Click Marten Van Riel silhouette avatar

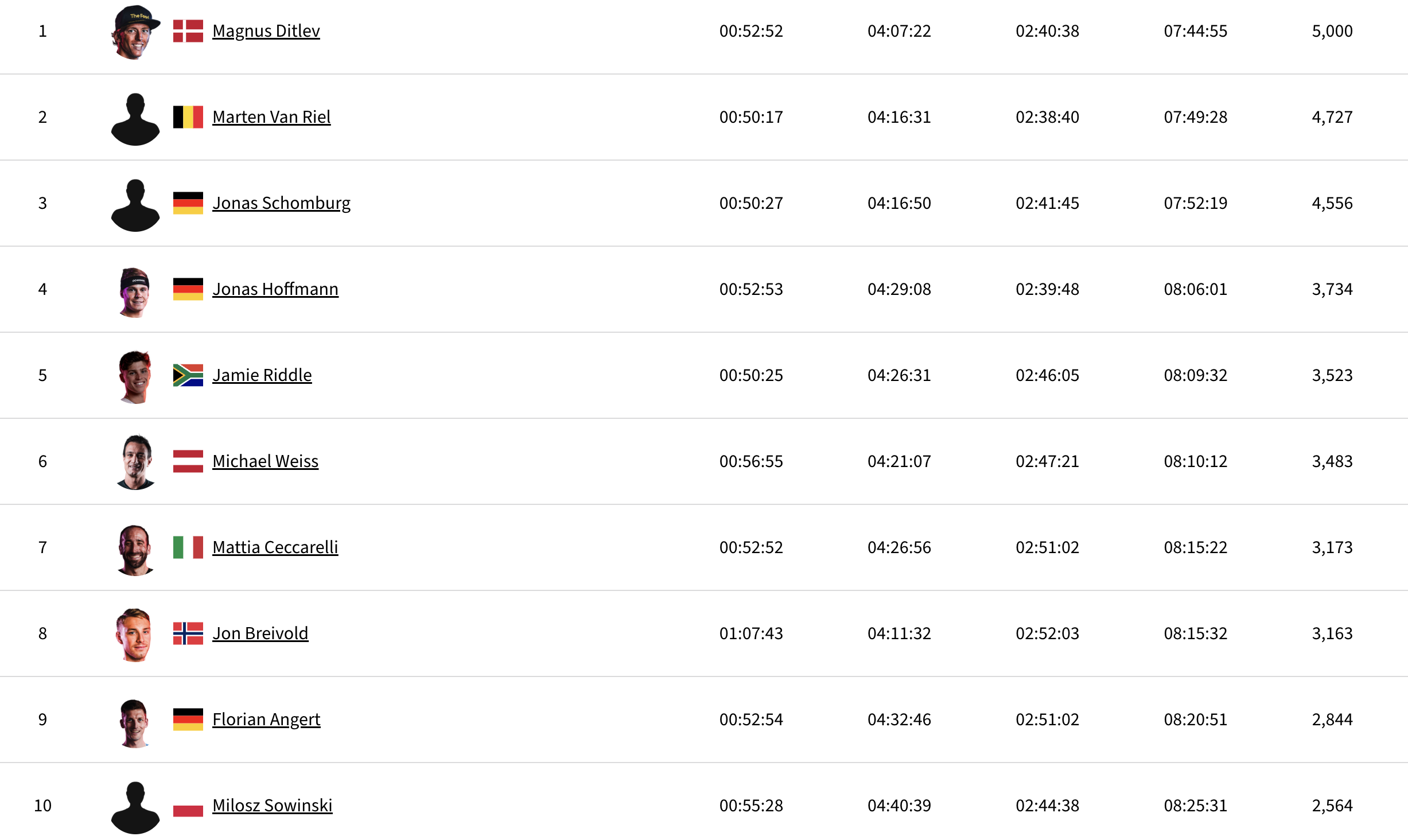(x=135, y=119)
